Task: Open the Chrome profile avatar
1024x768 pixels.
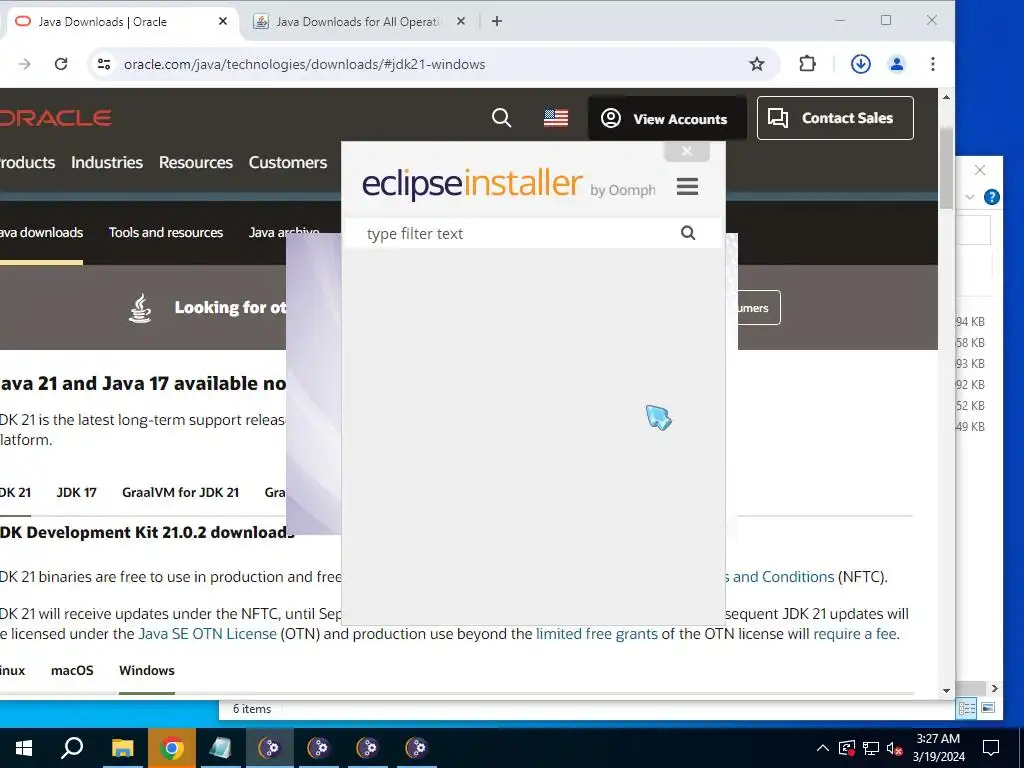Action: click(897, 64)
